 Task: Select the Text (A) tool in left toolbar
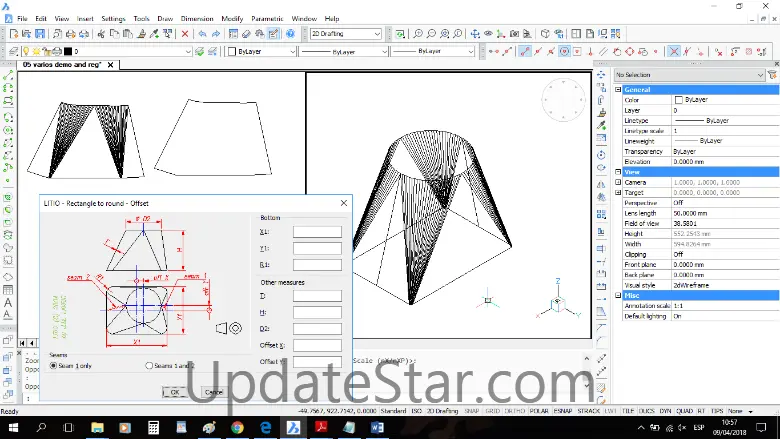pyautogui.click(x=8, y=302)
